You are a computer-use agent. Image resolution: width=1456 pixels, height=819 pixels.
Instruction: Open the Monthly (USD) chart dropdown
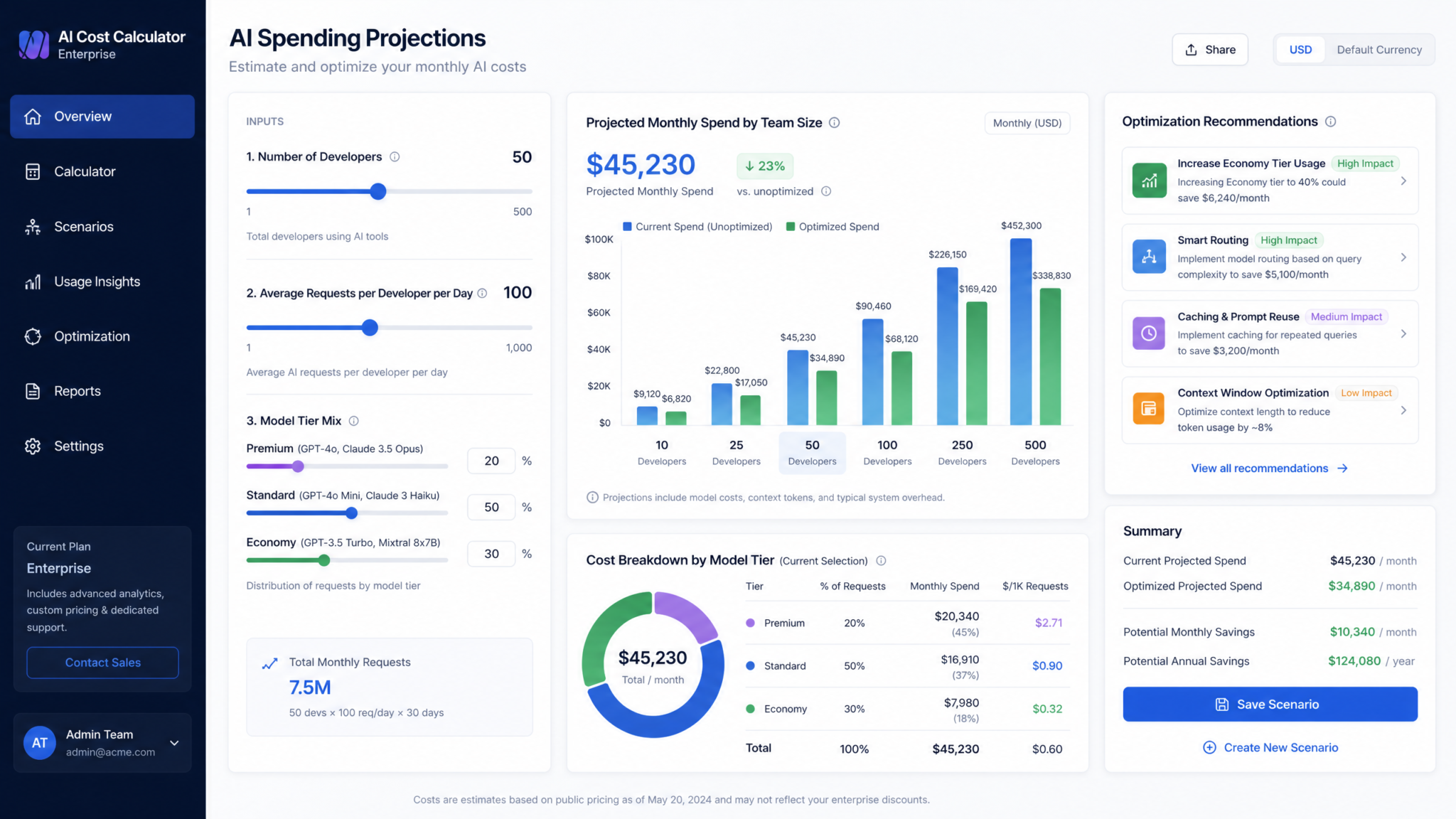[1027, 123]
